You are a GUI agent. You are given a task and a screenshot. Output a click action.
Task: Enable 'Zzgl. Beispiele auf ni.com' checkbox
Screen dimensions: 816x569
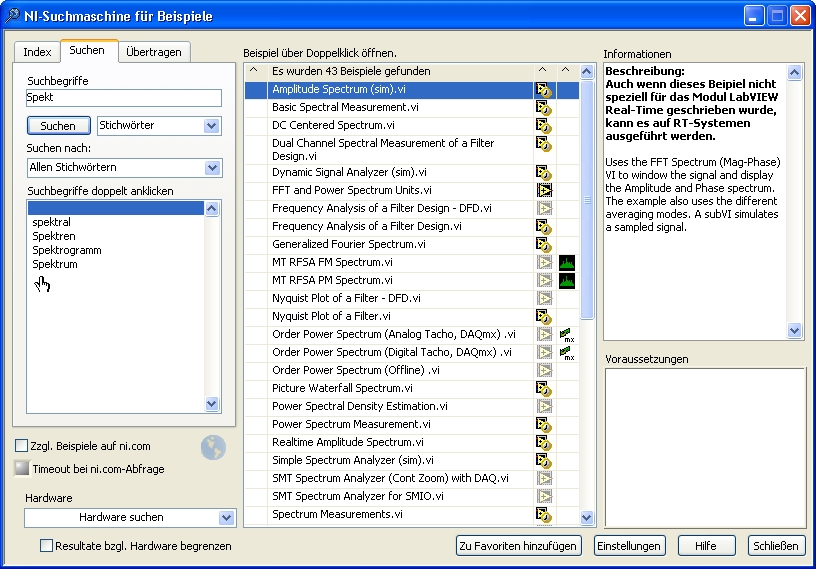pyautogui.click(x=22, y=446)
